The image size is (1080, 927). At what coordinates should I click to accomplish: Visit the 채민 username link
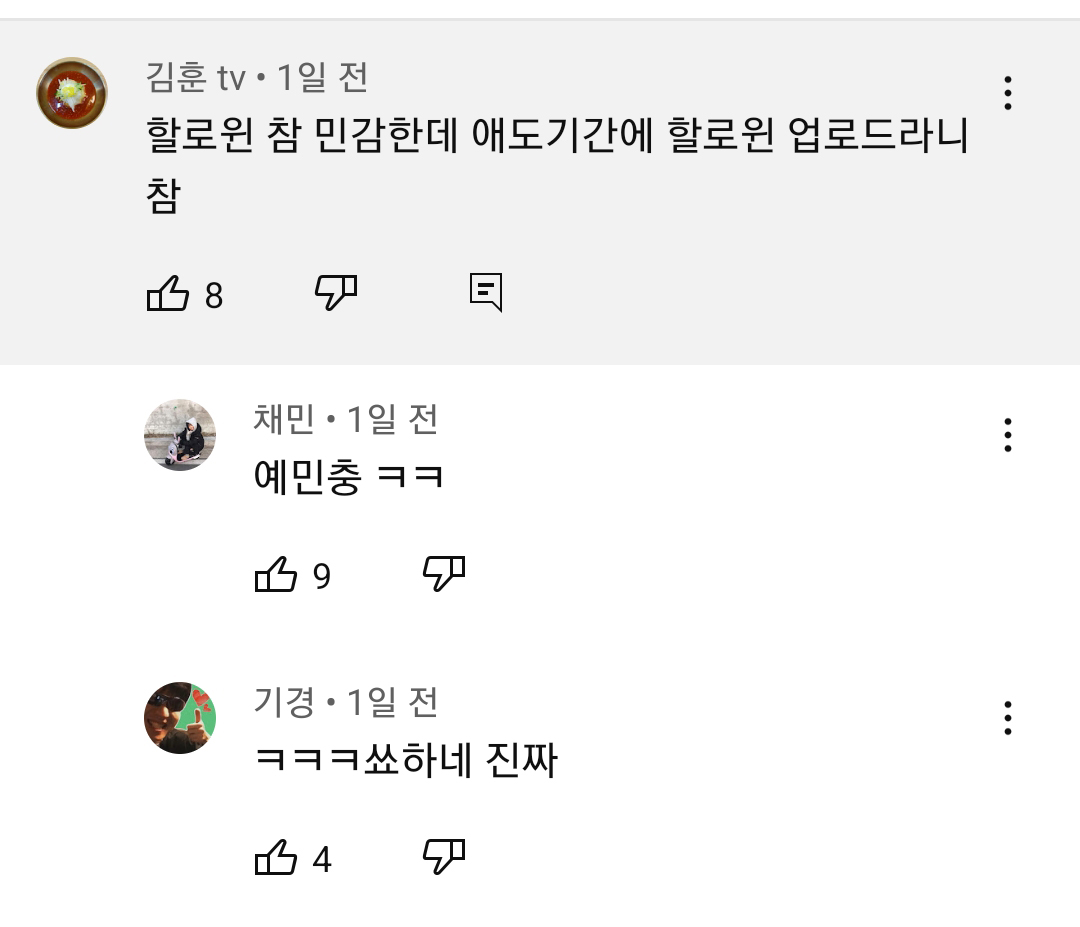click(284, 419)
